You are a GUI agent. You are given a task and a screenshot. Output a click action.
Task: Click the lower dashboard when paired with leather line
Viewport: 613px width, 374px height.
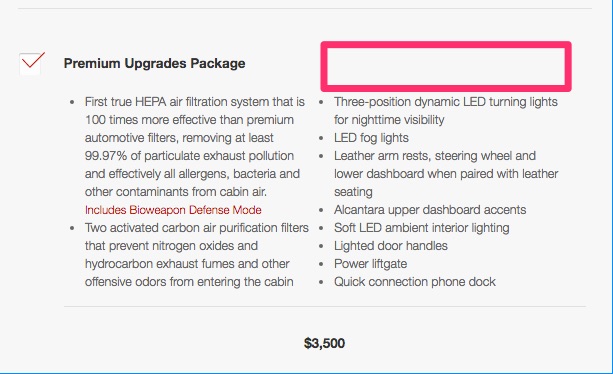click(446, 174)
